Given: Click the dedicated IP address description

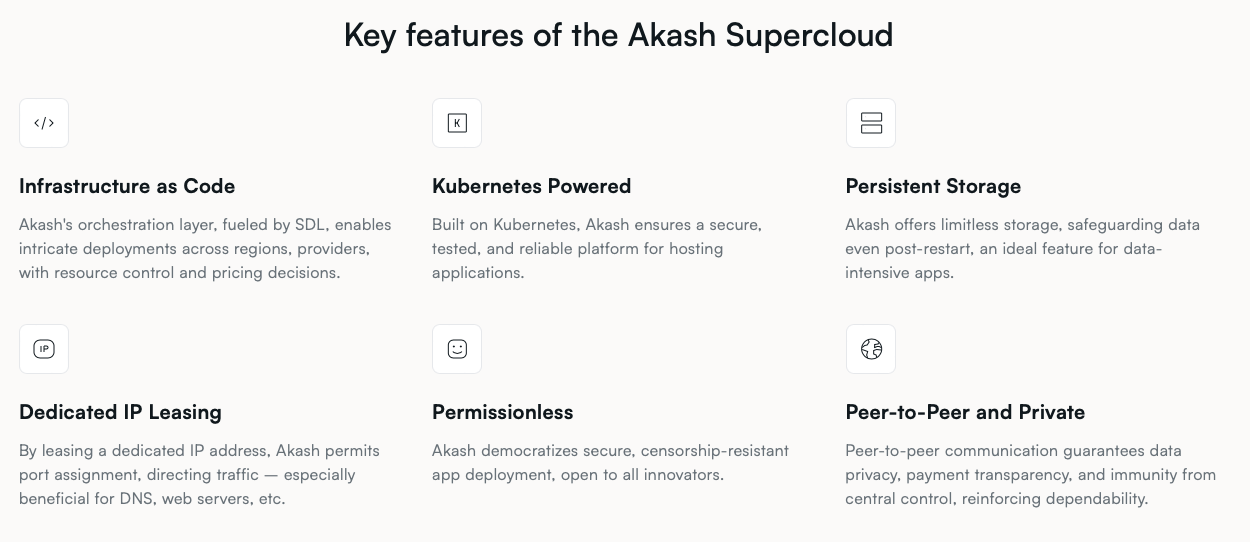Looking at the screenshot, I should [199, 475].
